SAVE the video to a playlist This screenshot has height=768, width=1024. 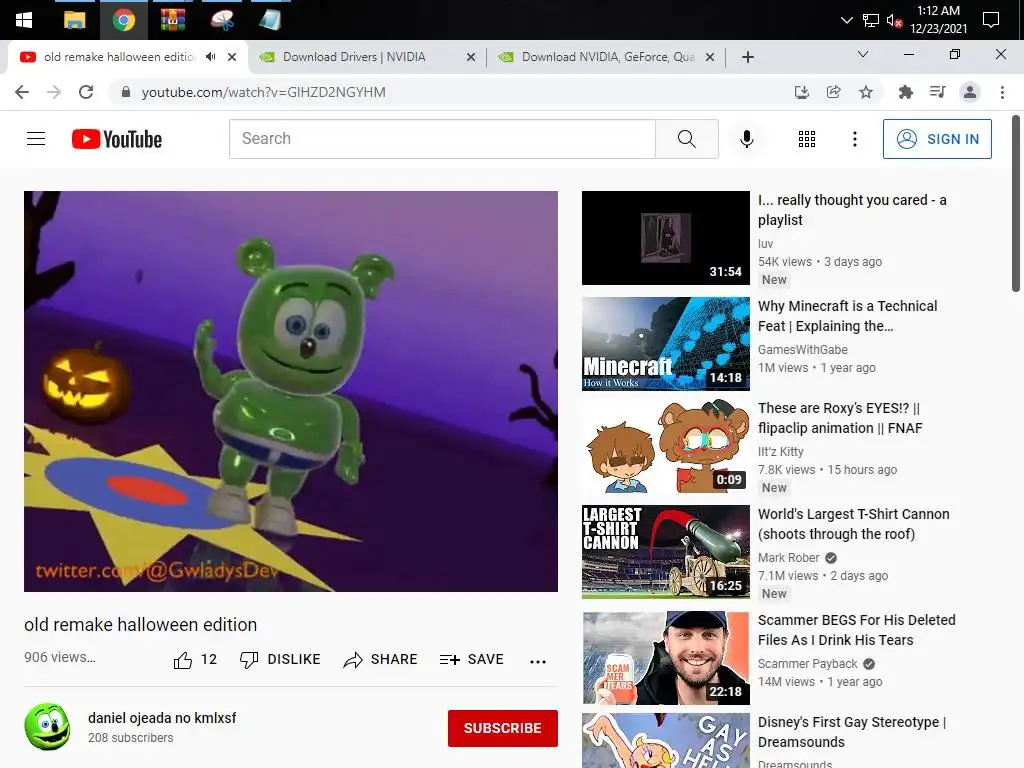tap(472, 660)
